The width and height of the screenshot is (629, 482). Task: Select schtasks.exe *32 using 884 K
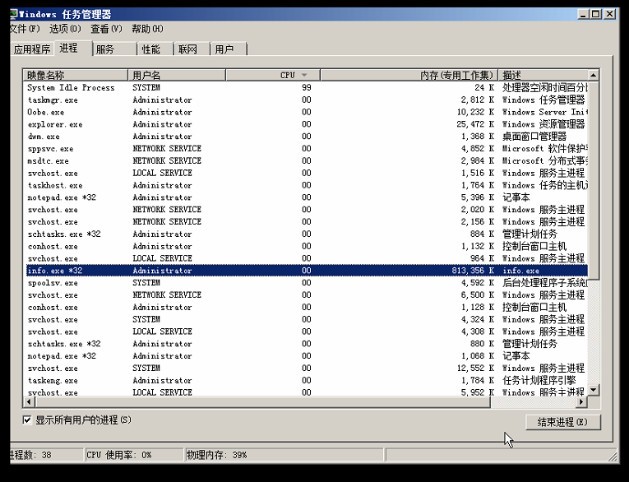click(306, 234)
